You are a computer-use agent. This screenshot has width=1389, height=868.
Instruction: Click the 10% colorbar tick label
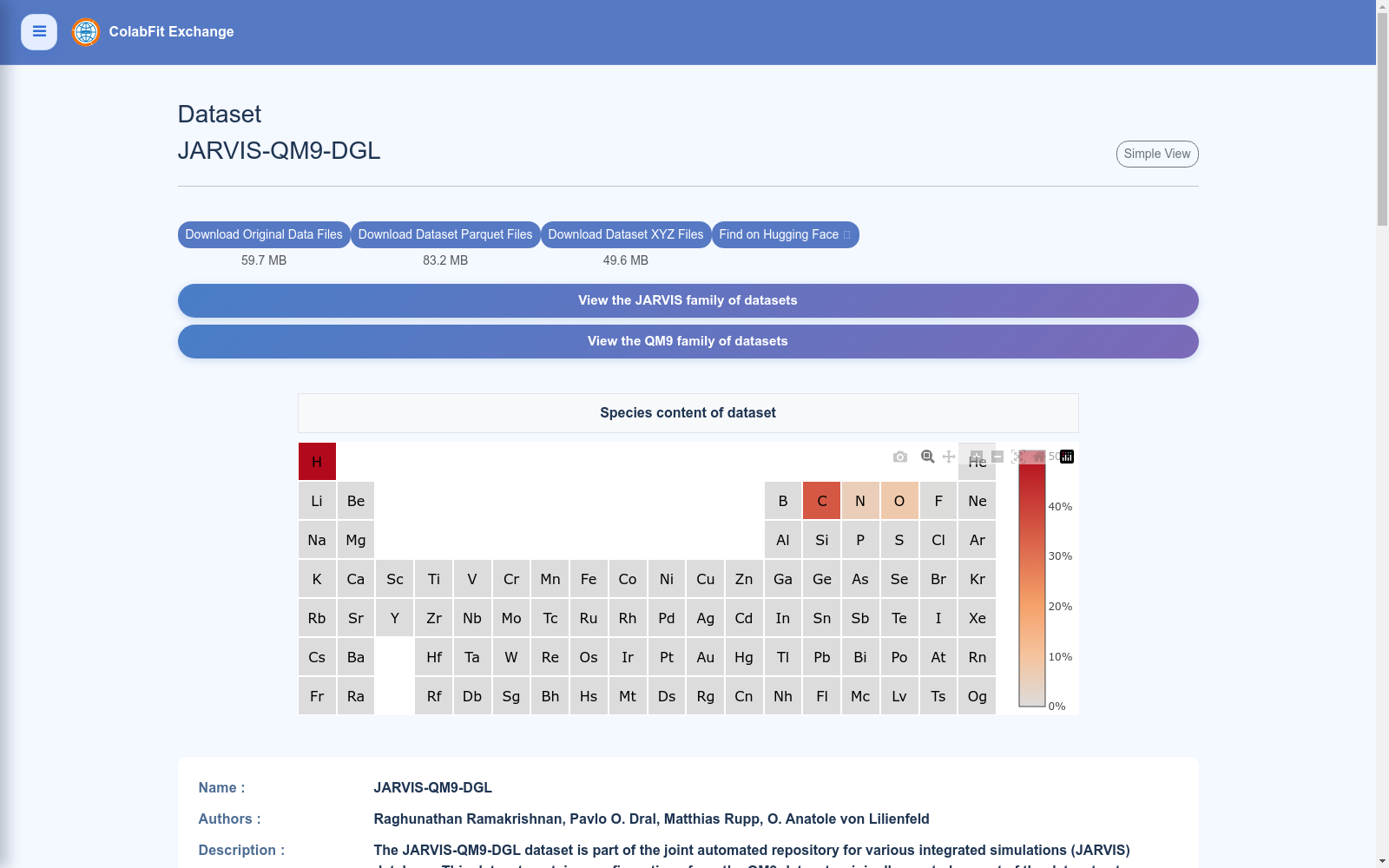(1060, 657)
